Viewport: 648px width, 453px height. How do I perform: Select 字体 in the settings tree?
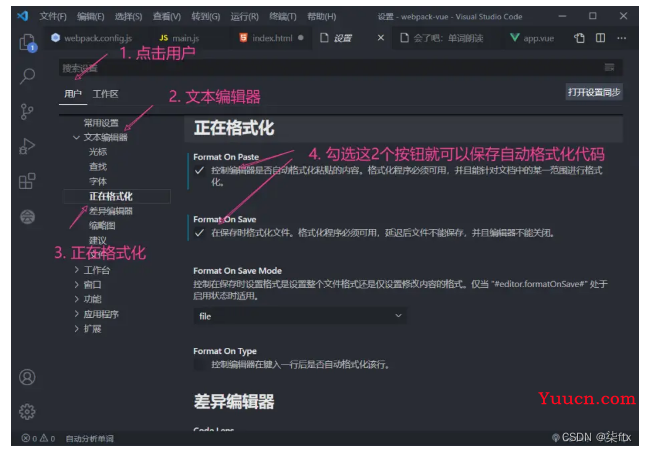[98, 181]
